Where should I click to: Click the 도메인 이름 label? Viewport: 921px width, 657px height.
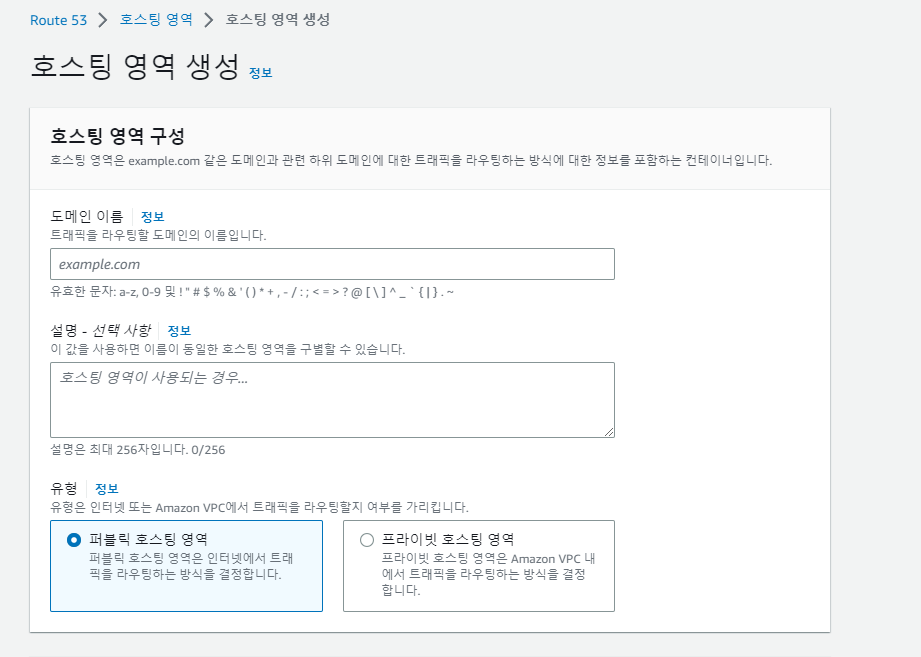click(87, 217)
